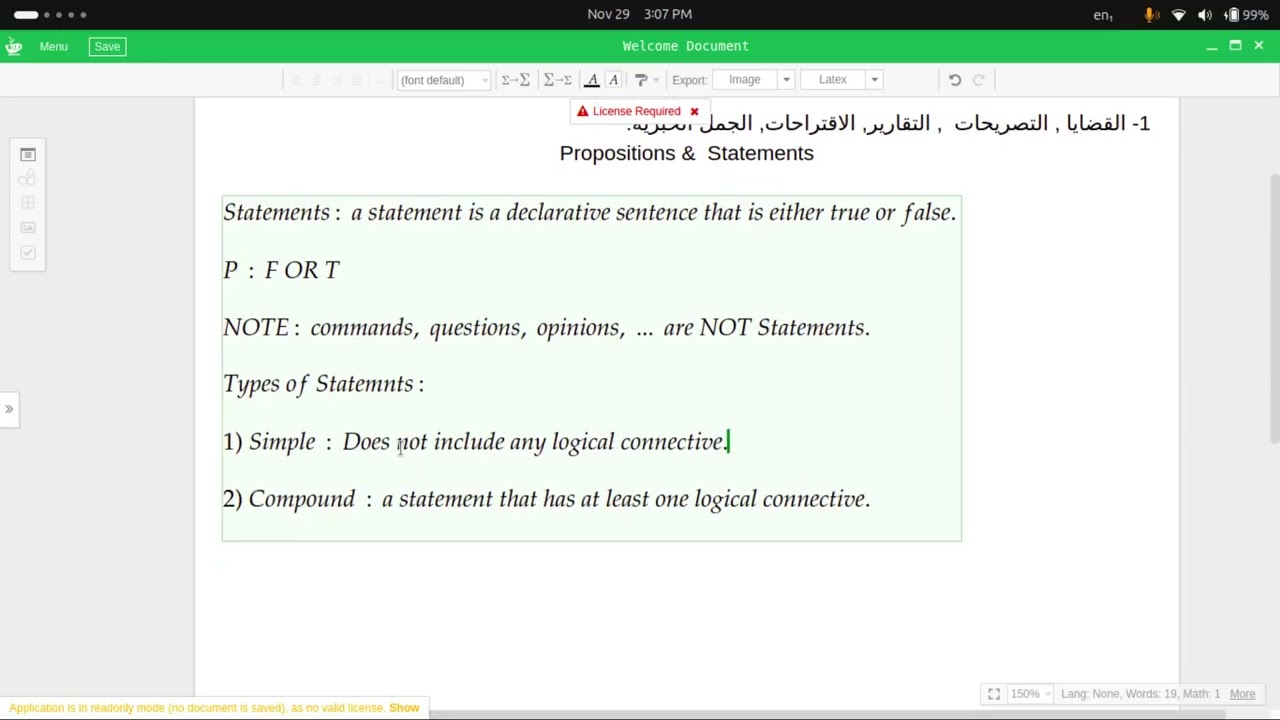Click the text section icon in sidebar
The image size is (1280, 720).
[x=28, y=154]
